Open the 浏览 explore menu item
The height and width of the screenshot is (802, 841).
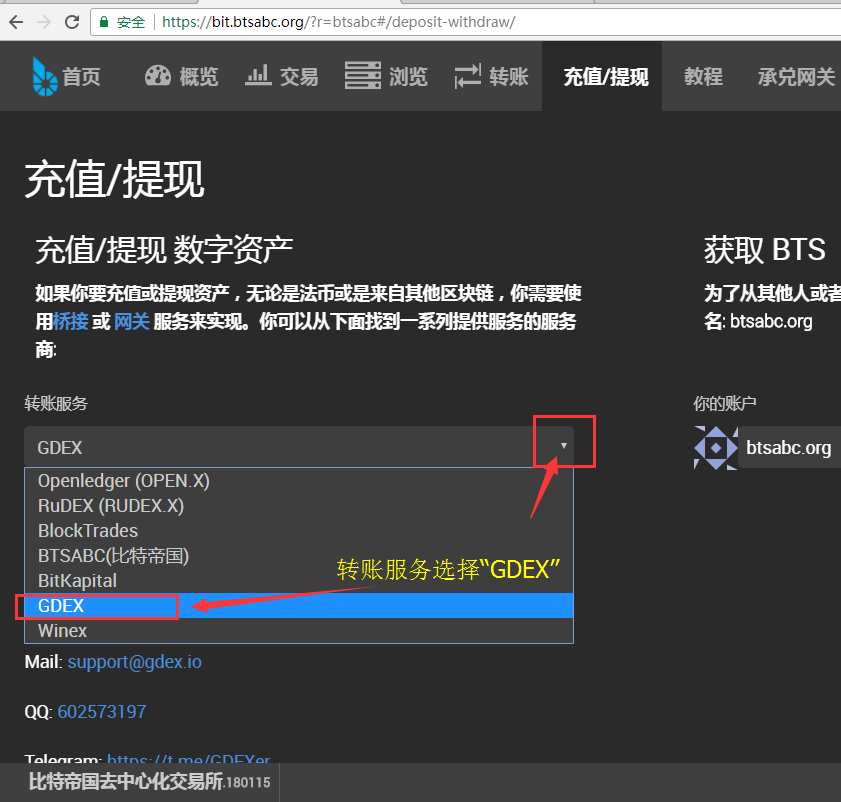(x=408, y=77)
